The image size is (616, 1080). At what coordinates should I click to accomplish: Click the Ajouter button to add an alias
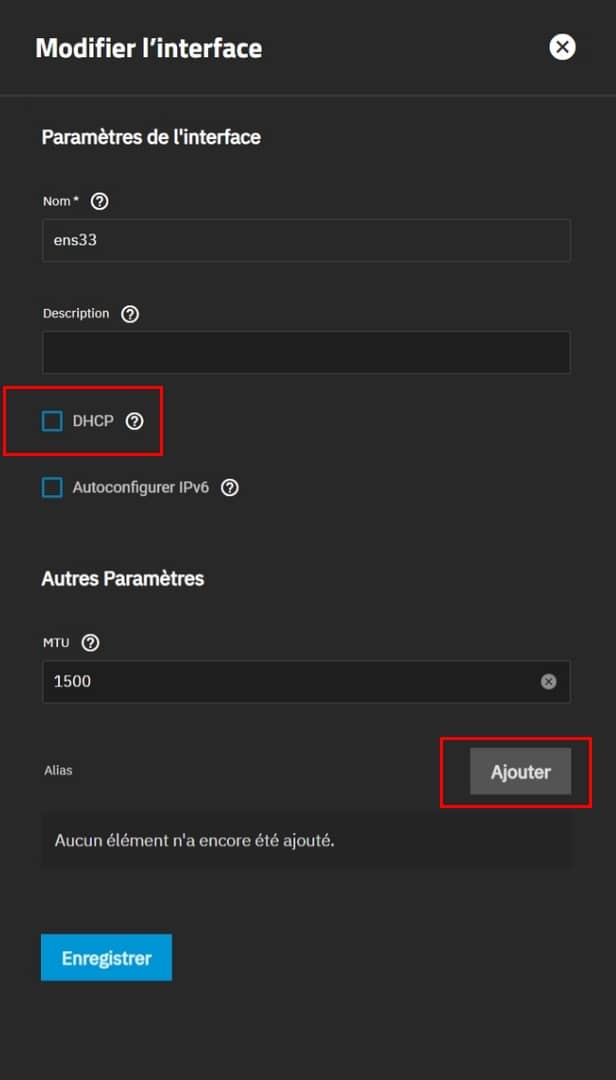click(520, 772)
